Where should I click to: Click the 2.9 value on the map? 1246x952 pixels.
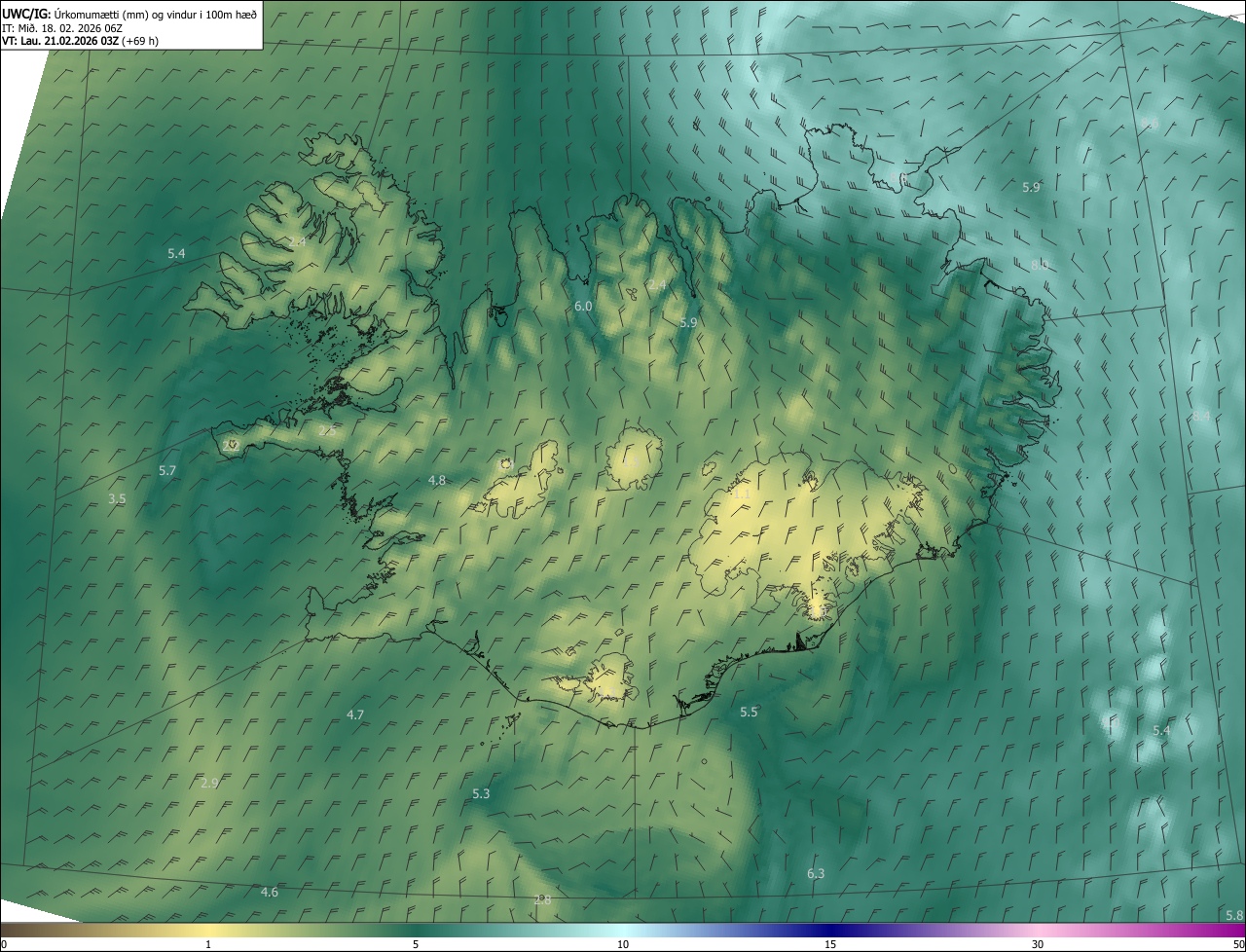point(209,783)
